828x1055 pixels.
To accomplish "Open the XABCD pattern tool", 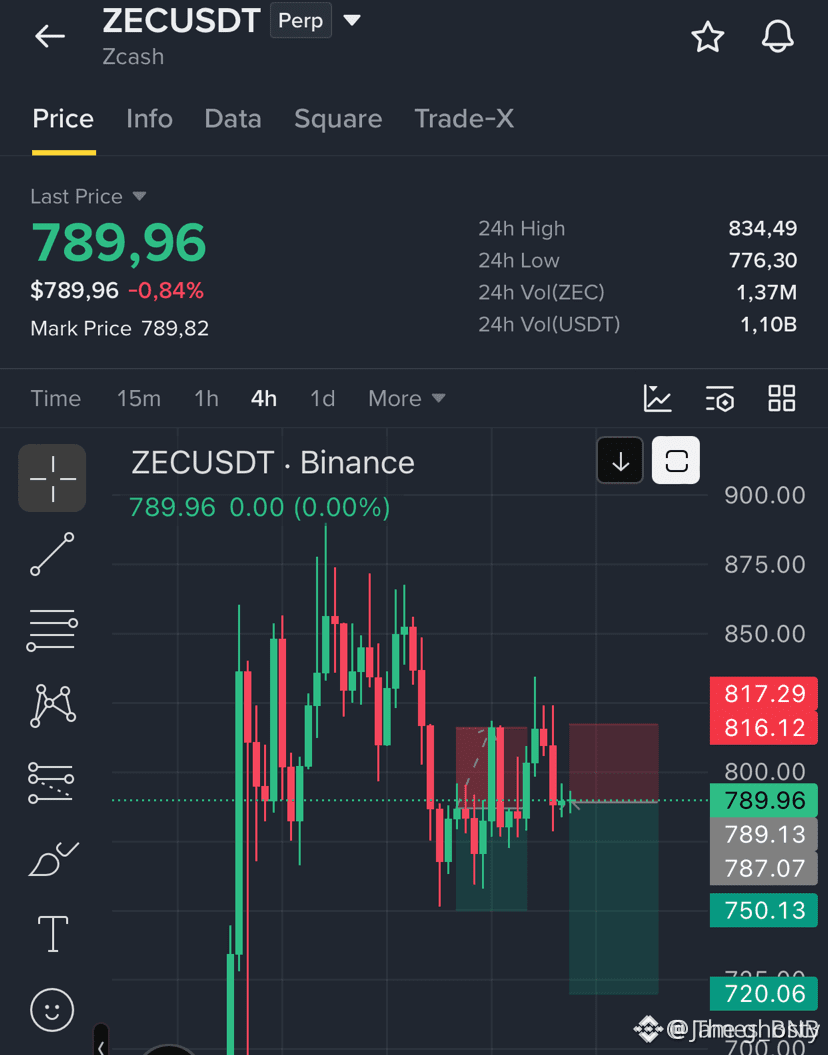I will coord(52,706).
